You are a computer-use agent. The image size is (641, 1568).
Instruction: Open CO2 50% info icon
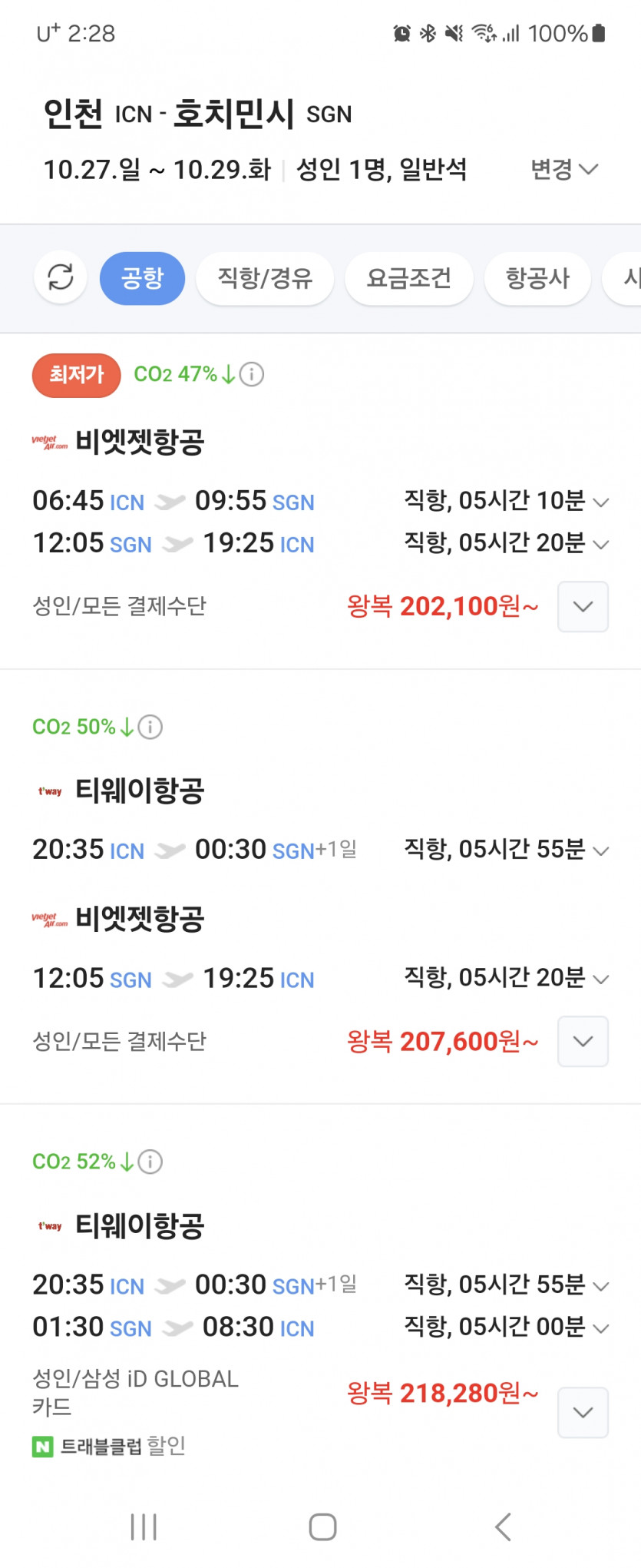point(150,727)
